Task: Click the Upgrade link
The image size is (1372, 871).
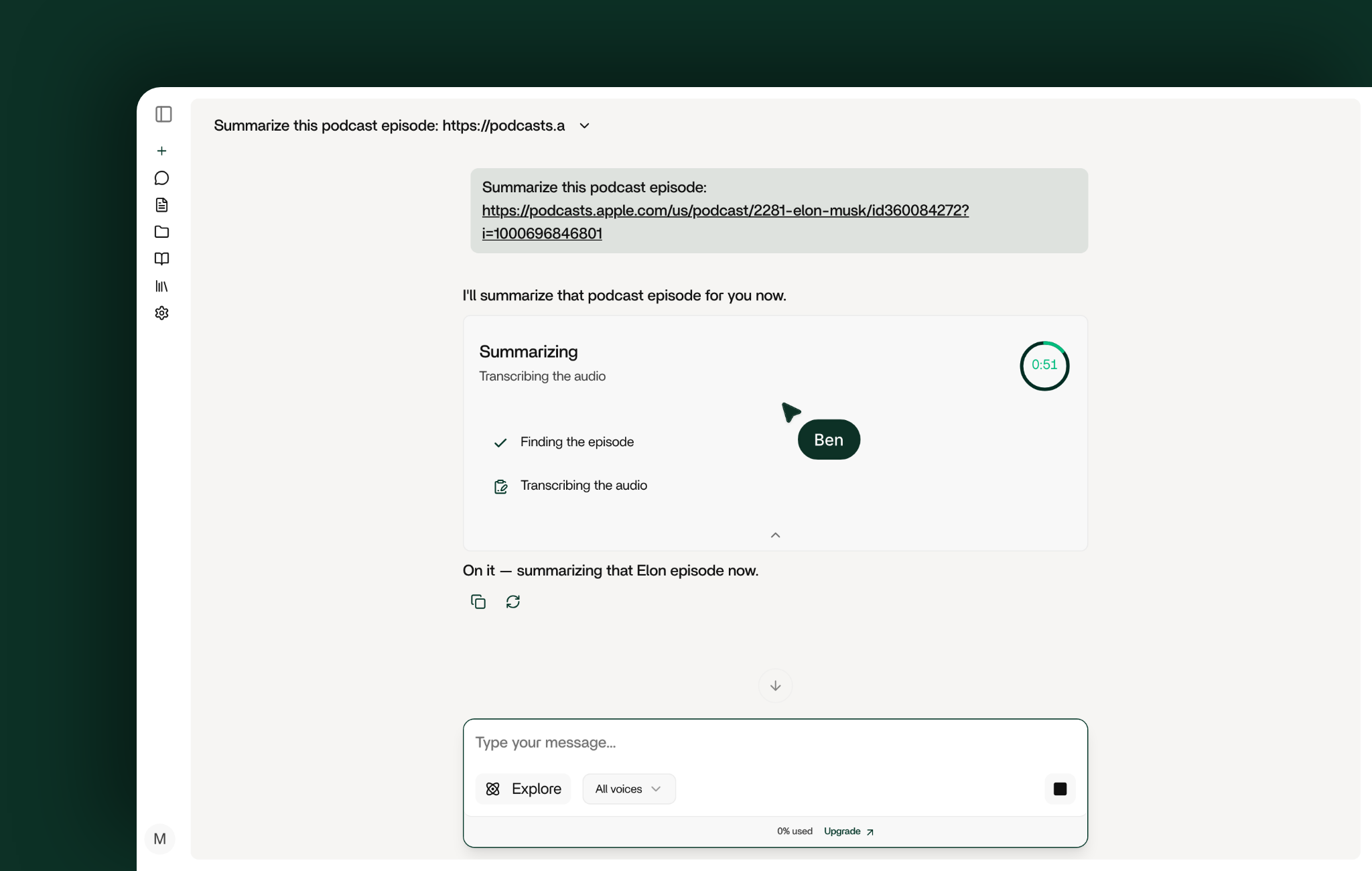Action: tap(849, 831)
